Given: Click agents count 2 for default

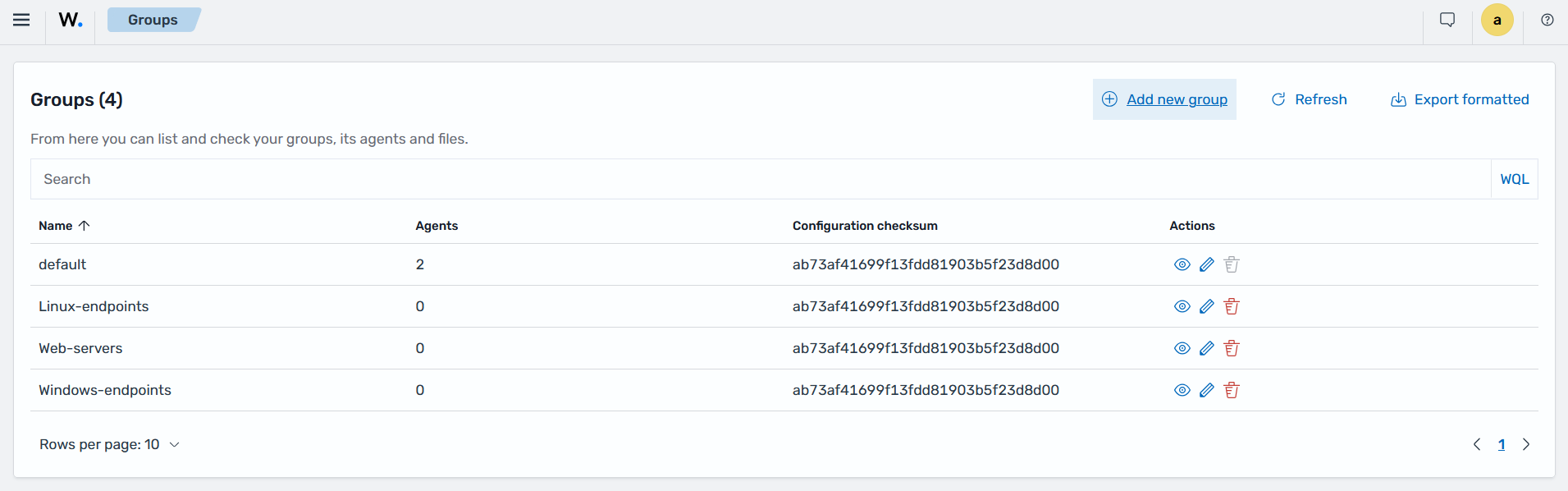Looking at the screenshot, I should [420, 264].
